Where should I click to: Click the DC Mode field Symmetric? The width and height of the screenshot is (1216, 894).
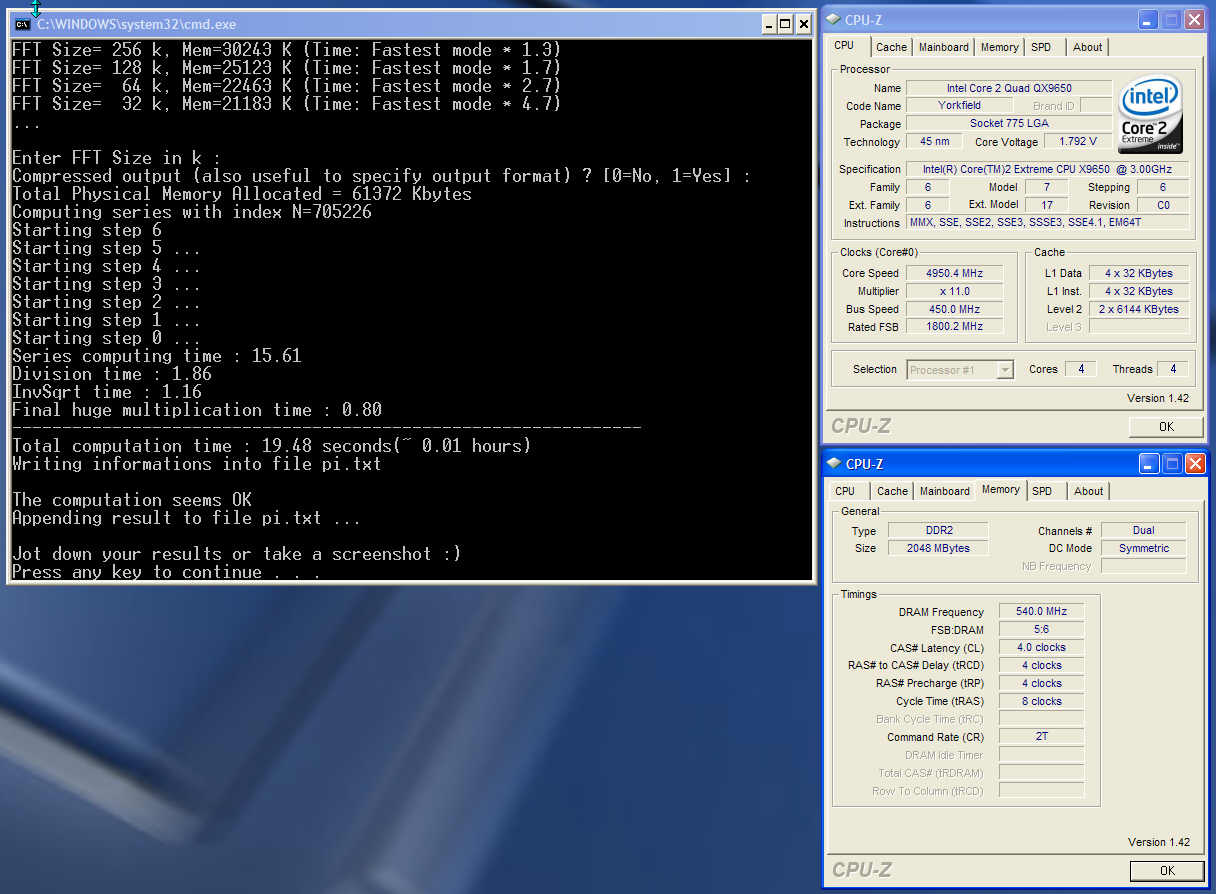(1143, 548)
